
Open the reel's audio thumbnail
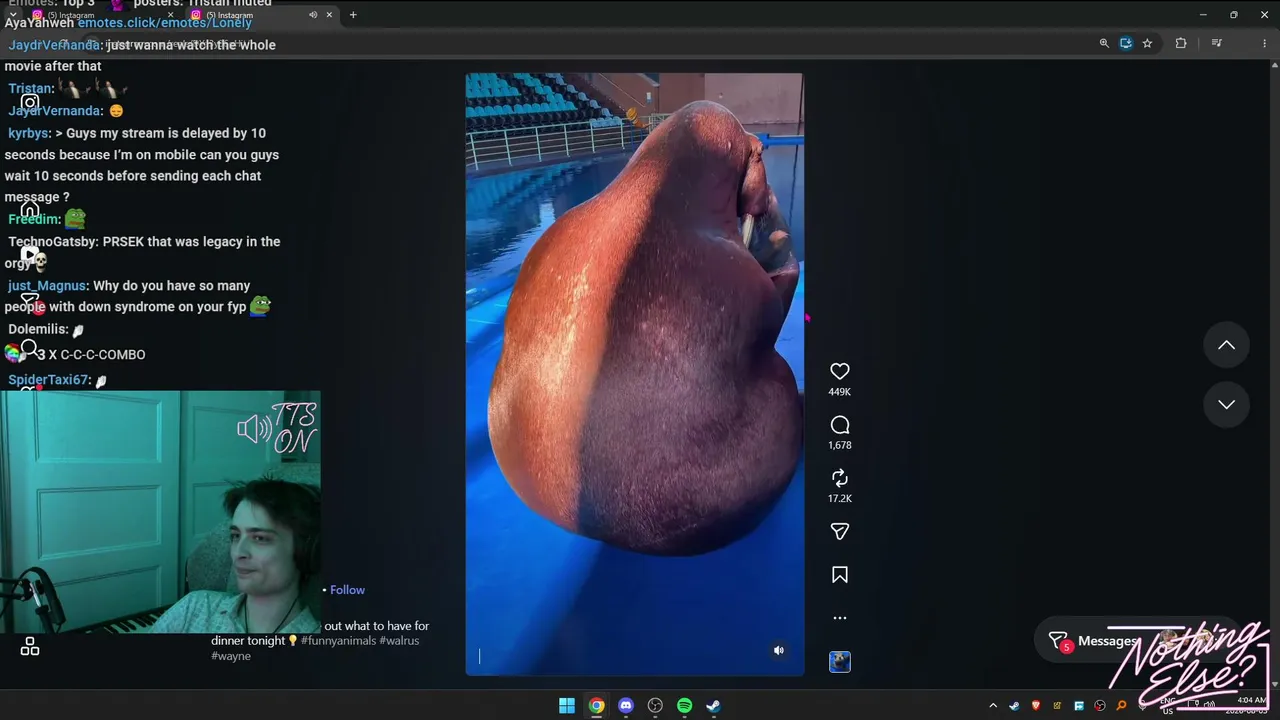(x=840, y=661)
